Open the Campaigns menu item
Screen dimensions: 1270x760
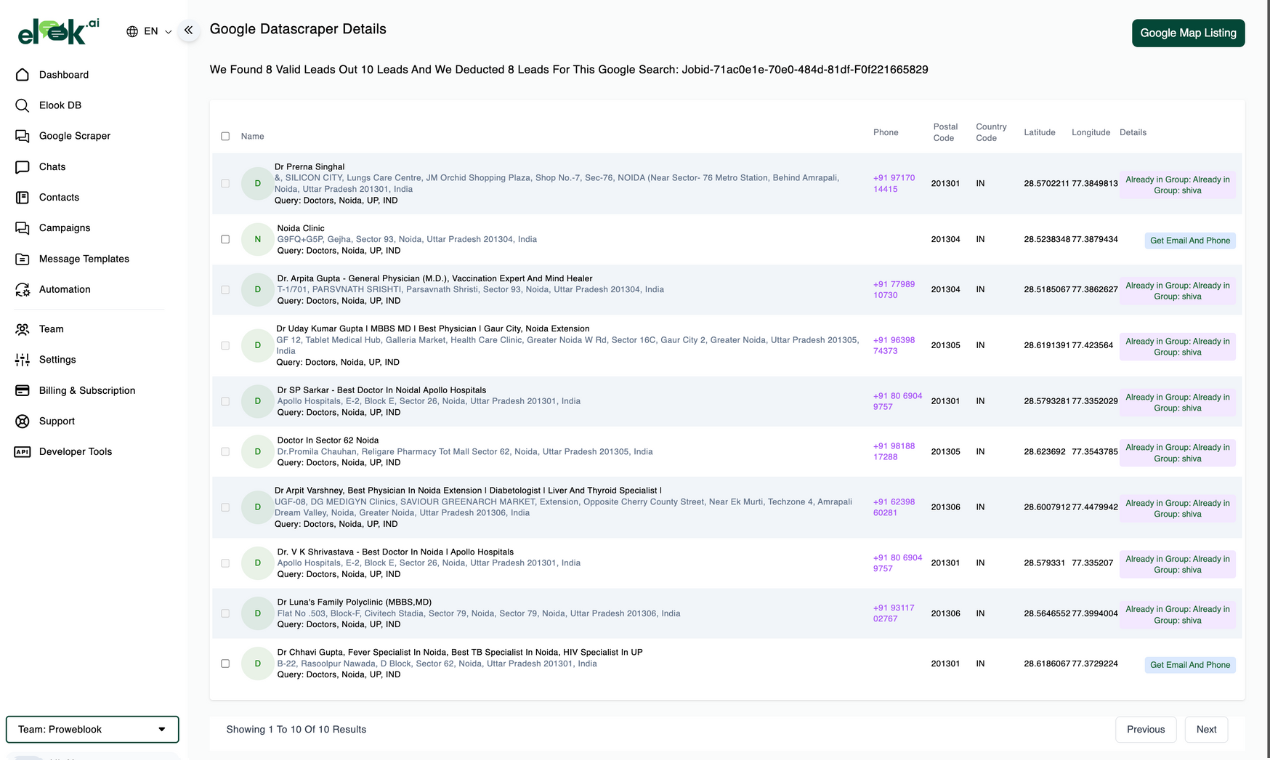pyautogui.click(x=64, y=228)
